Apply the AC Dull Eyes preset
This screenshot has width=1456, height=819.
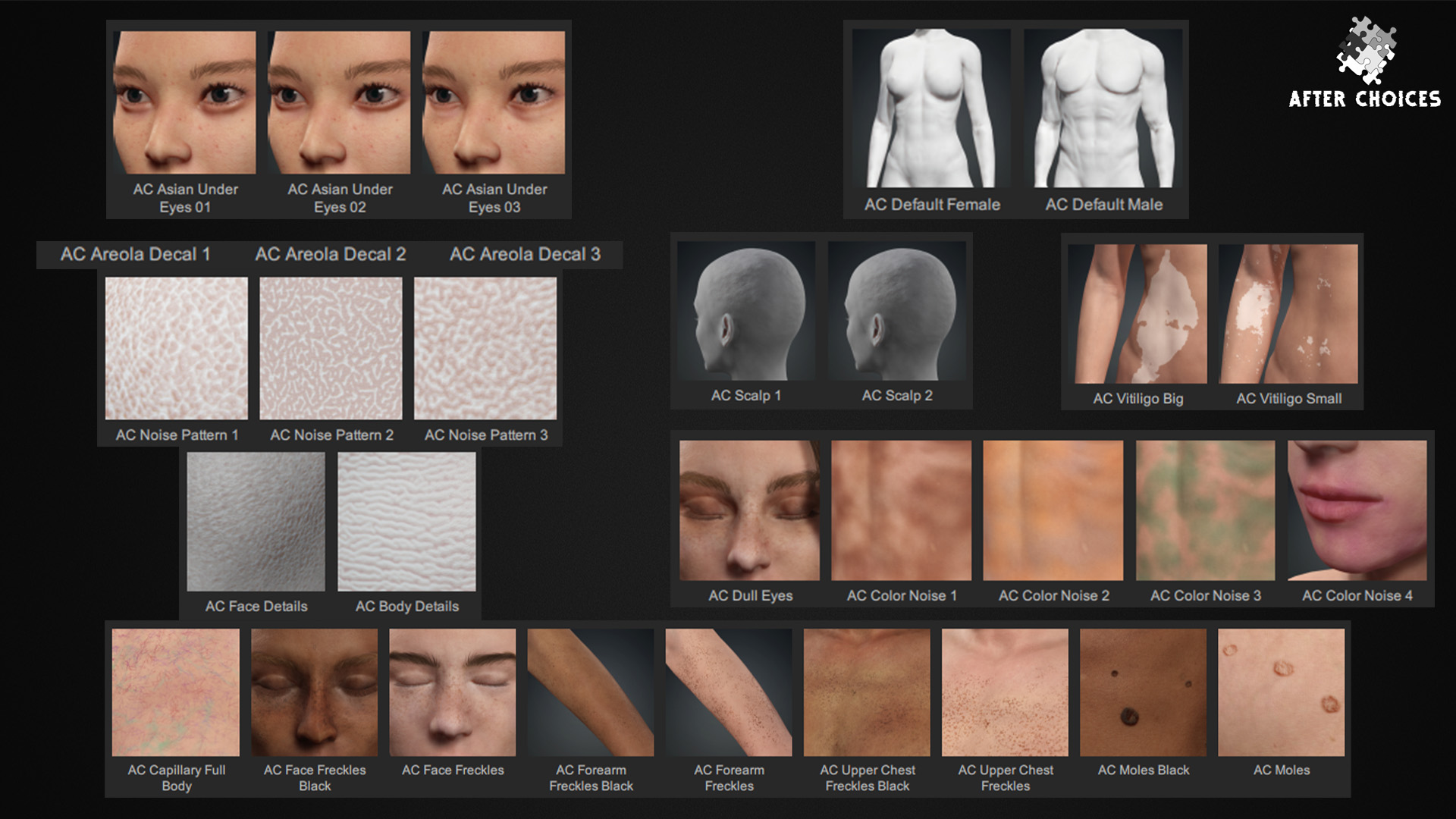(749, 510)
